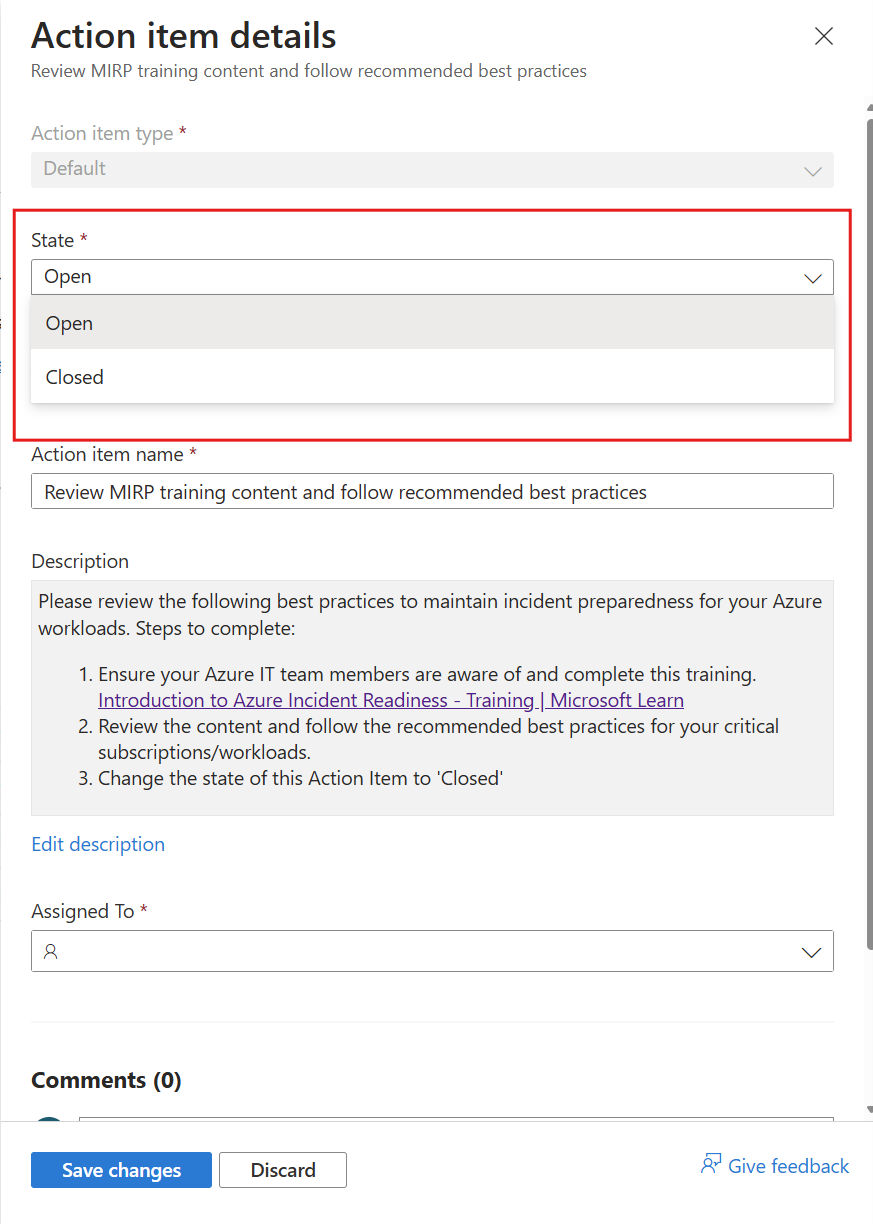Click the Edit description link
The image size is (873, 1224).
98,844
